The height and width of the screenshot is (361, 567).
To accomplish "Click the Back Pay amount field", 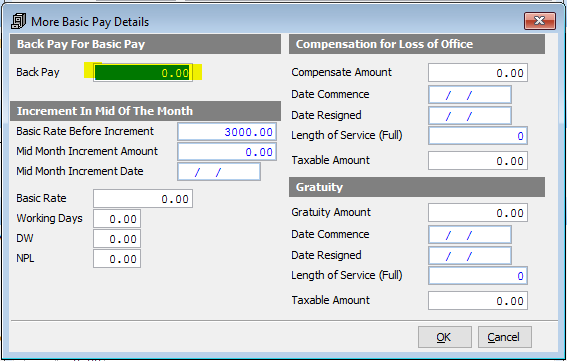I will tap(143, 73).
